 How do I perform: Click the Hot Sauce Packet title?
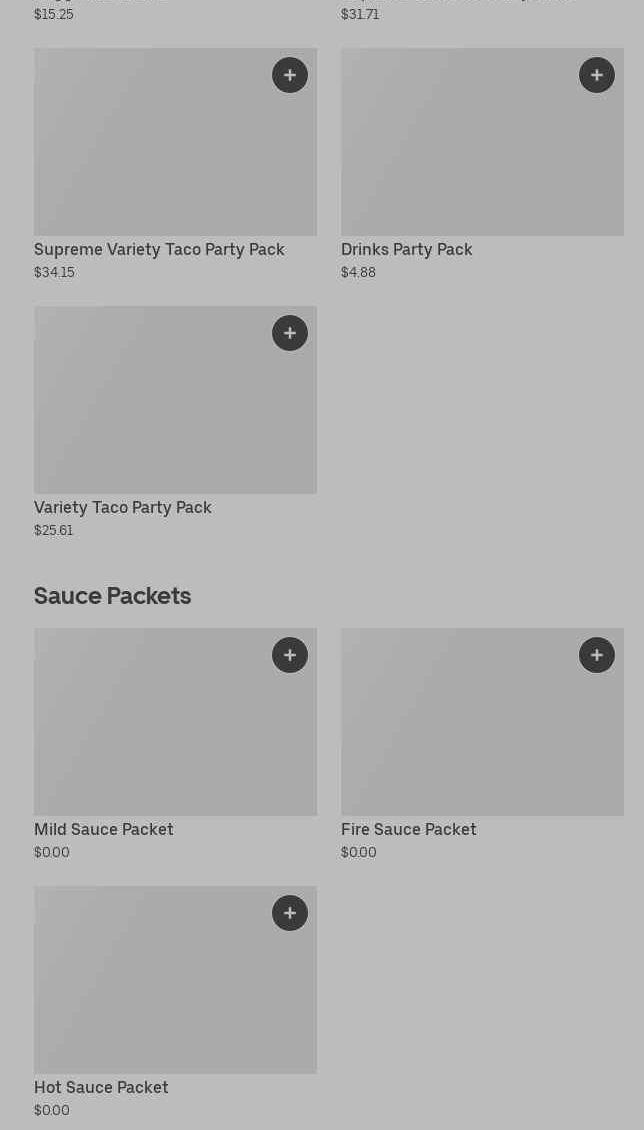[x=101, y=1087]
